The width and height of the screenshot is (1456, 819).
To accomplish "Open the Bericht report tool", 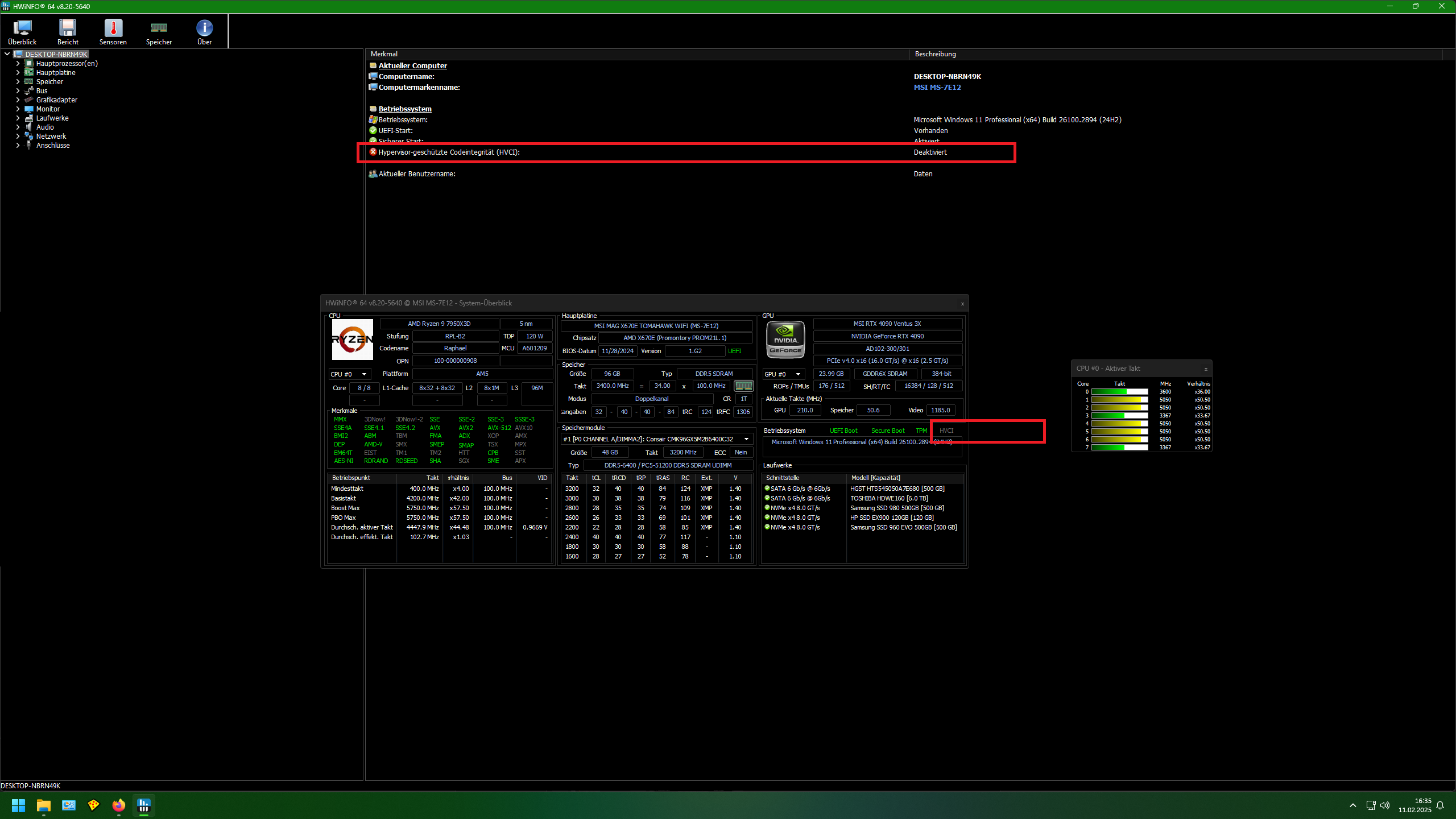I will pos(67,31).
